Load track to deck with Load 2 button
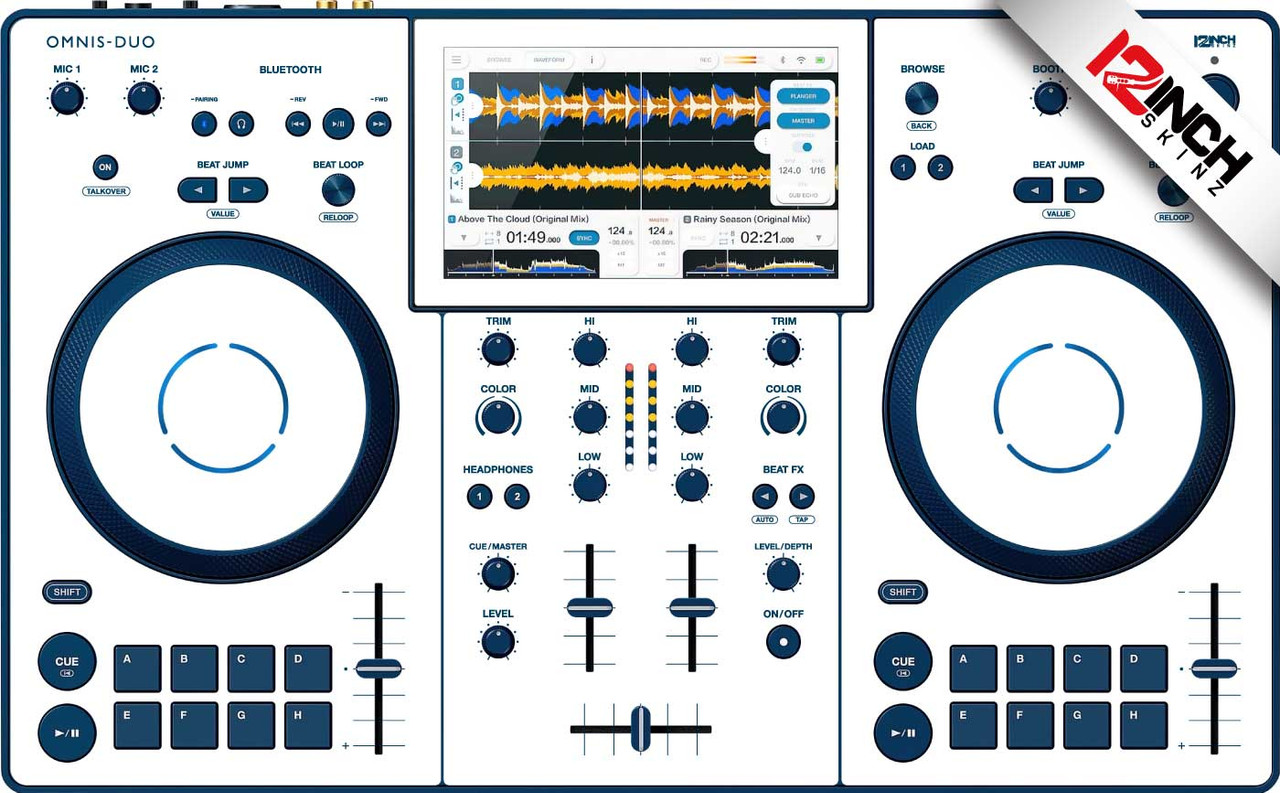Image resolution: width=1280 pixels, height=793 pixels. pos(940,168)
